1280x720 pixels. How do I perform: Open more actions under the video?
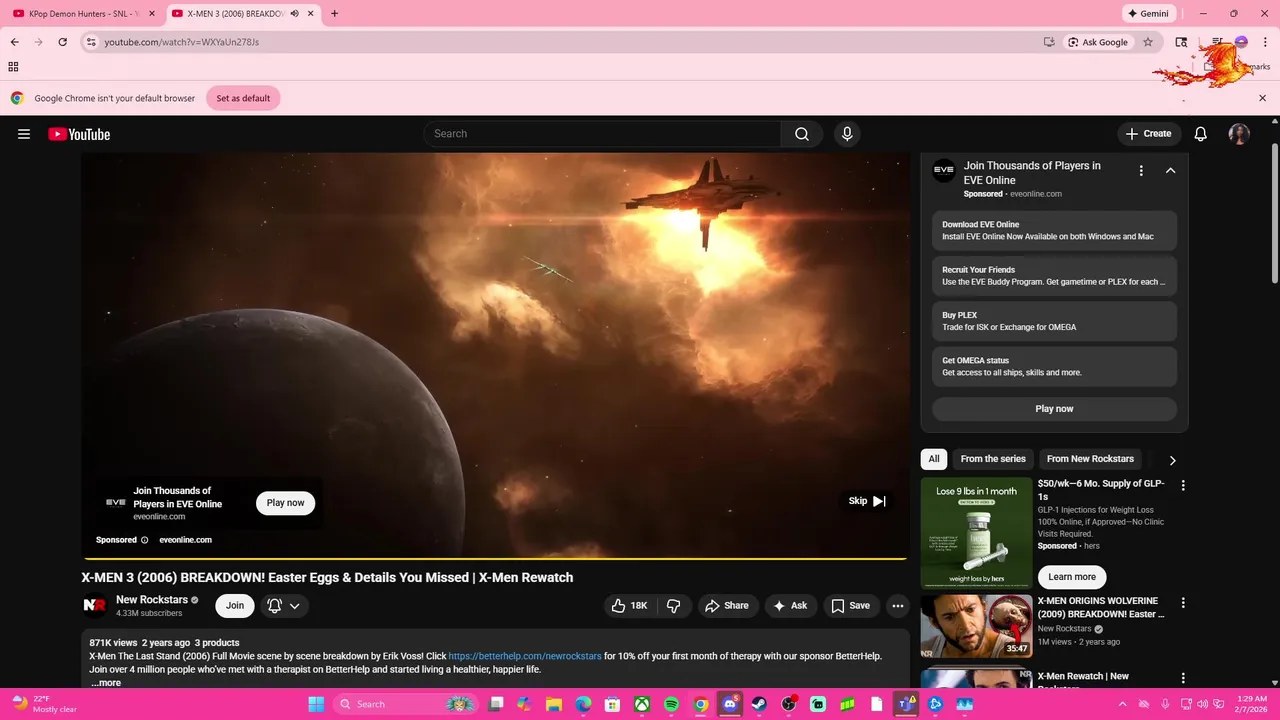click(898, 606)
